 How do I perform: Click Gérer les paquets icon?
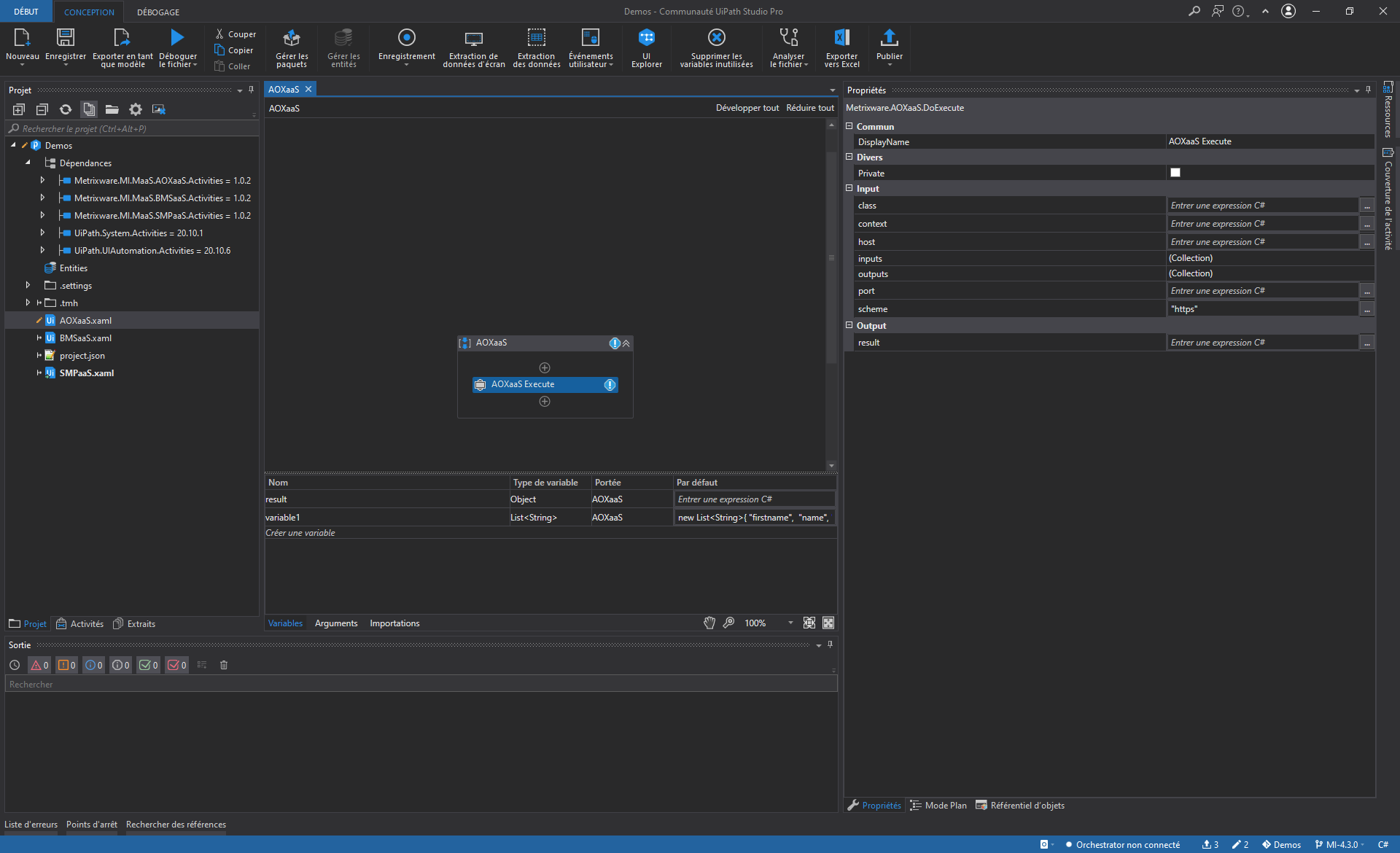[x=292, y=38]
